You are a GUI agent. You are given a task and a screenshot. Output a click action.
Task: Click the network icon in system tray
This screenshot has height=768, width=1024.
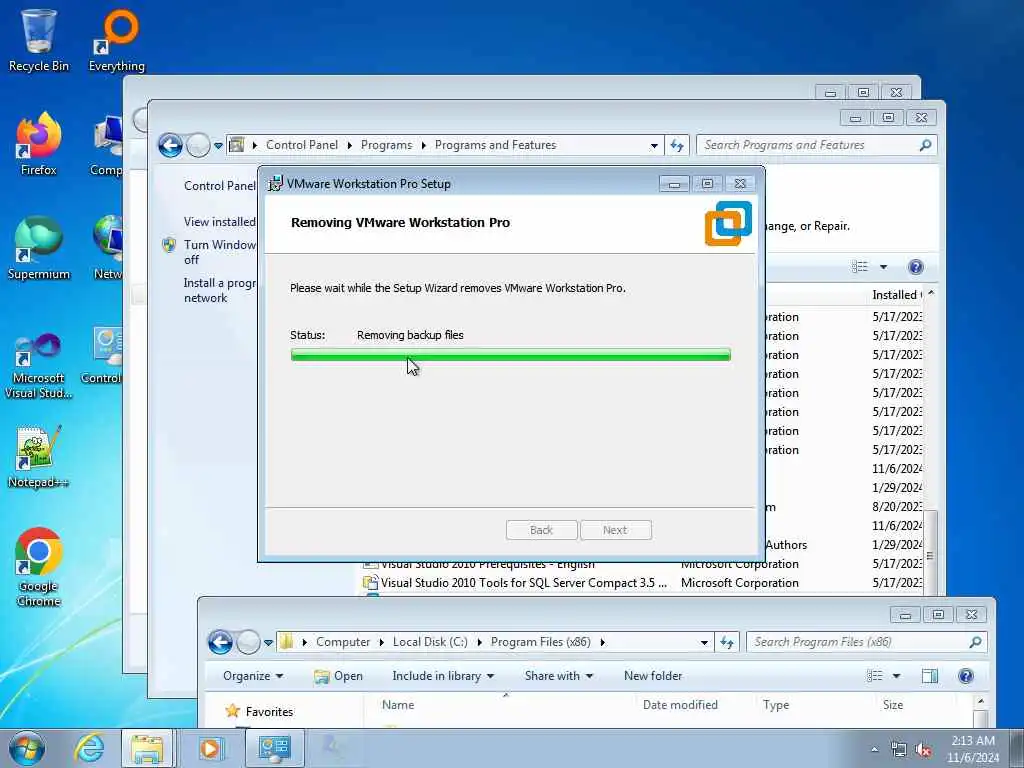(899, 750)
